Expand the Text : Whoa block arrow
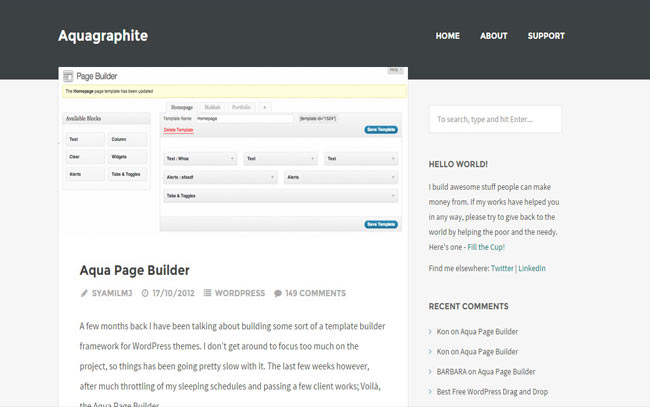This screenshot has height=407, width=650. [232, 158]
